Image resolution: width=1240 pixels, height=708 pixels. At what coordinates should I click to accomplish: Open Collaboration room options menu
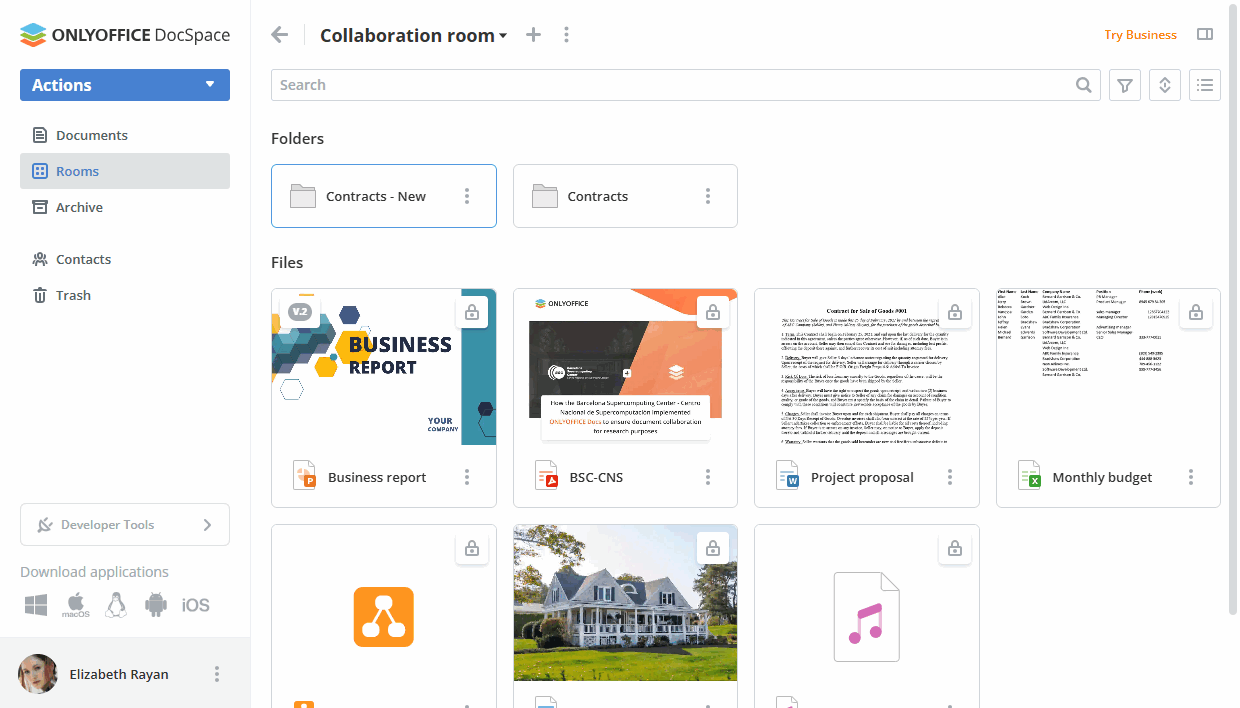567,35
